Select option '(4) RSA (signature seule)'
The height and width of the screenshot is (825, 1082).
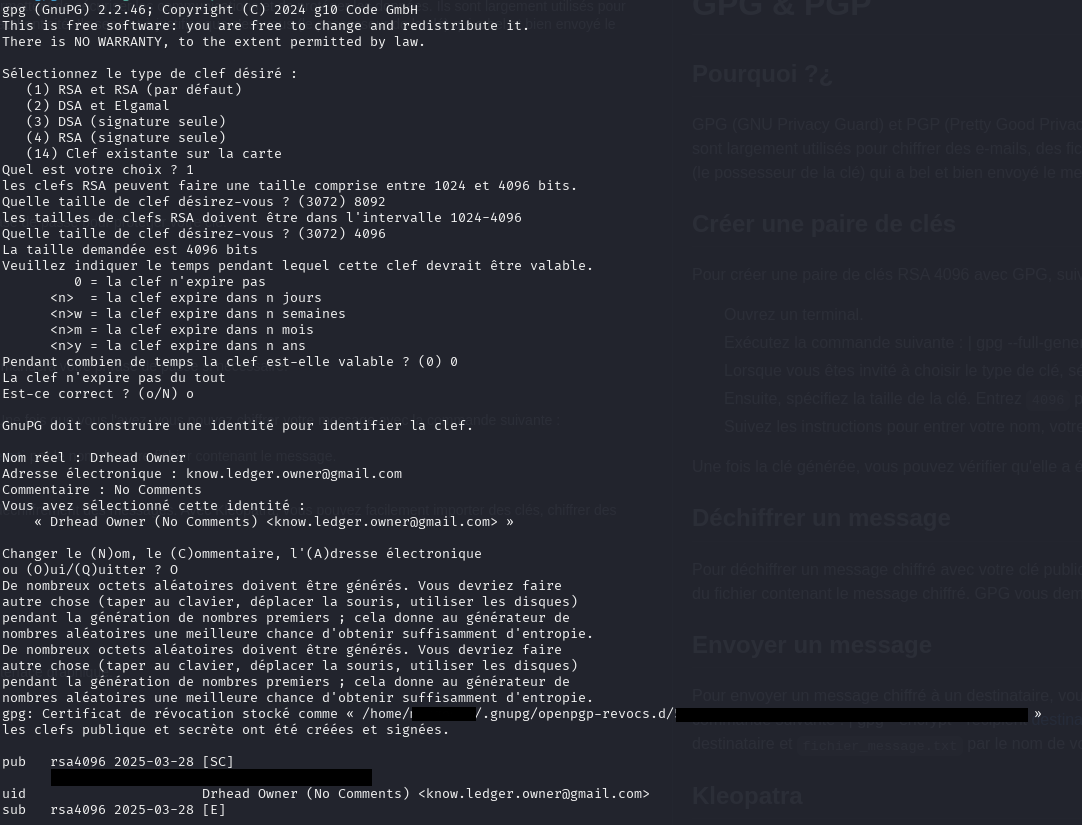coord(126,138)
